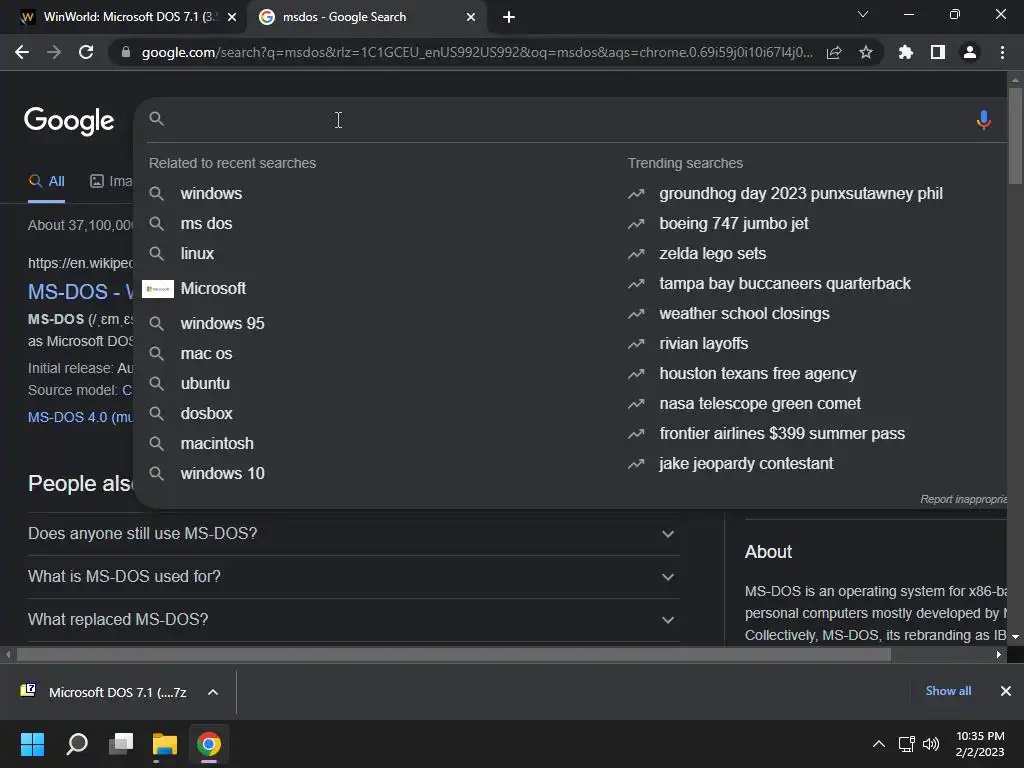Image resolution: width=1024 pixels, height=768 pixels.
Task: Open the Images results tab
Action: (x=111, y=182)
